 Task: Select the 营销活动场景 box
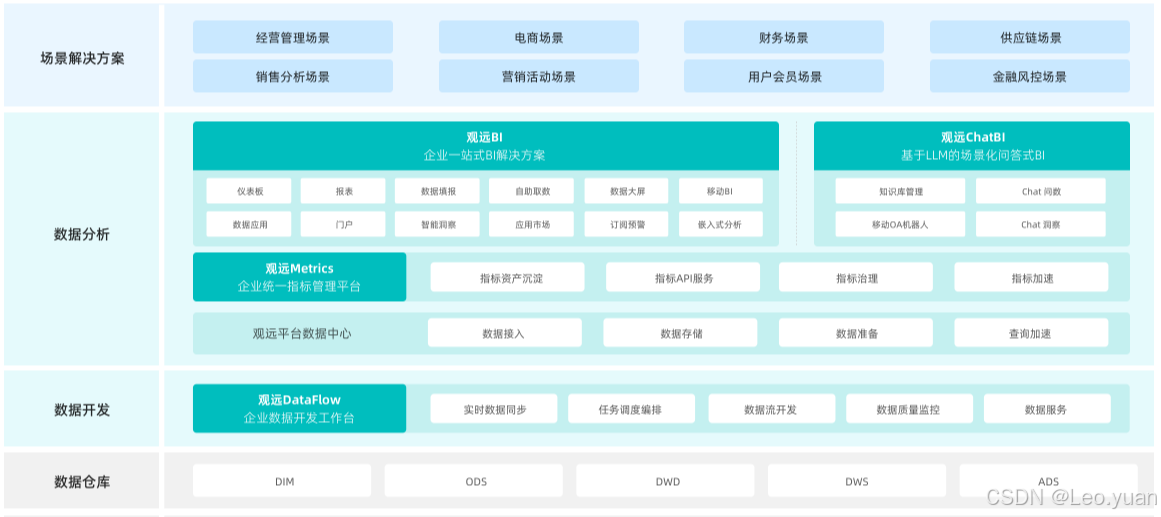point(538,76)
